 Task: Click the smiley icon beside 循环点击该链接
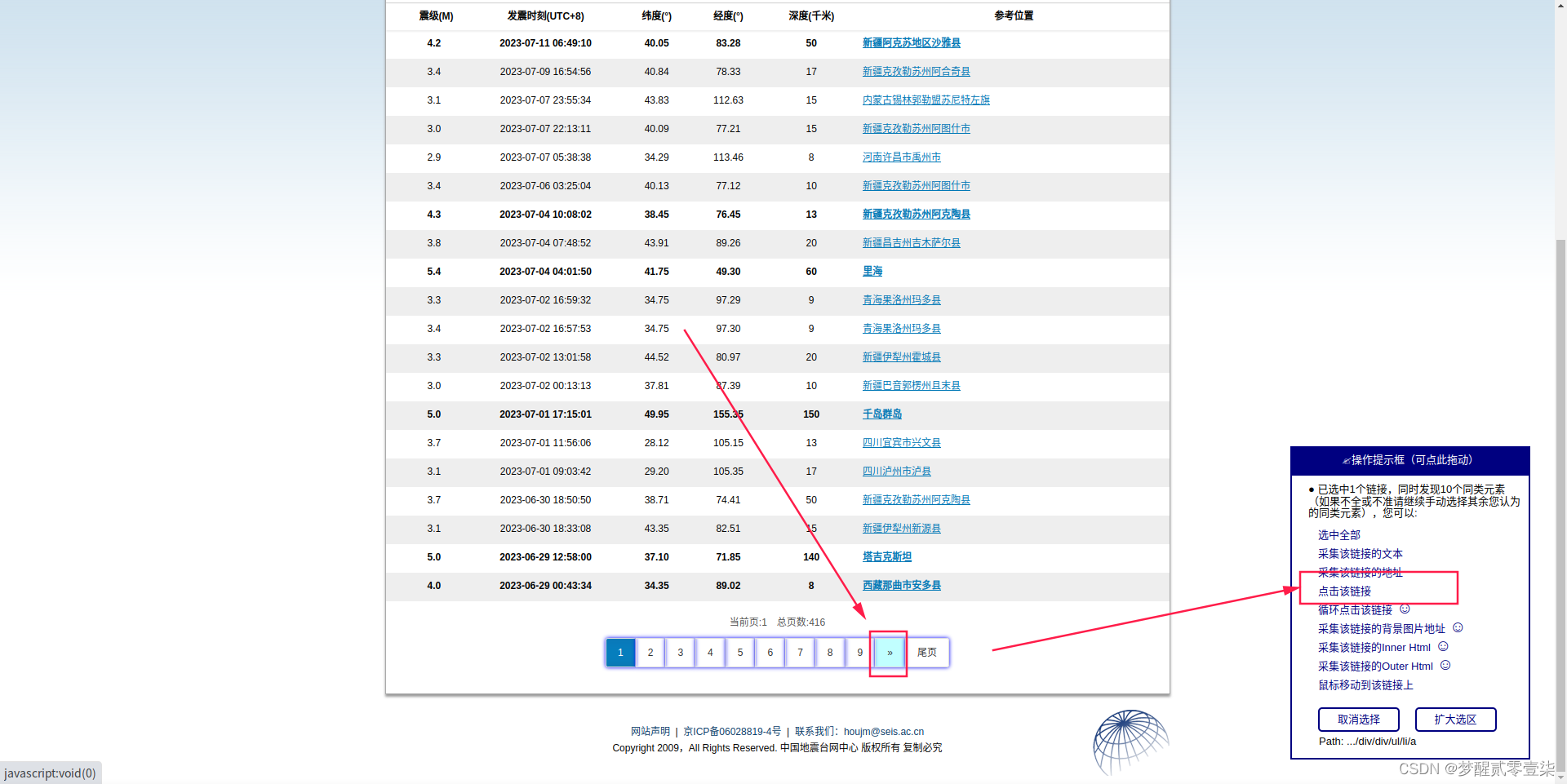pyautogui.click(x=1405, y=609)
